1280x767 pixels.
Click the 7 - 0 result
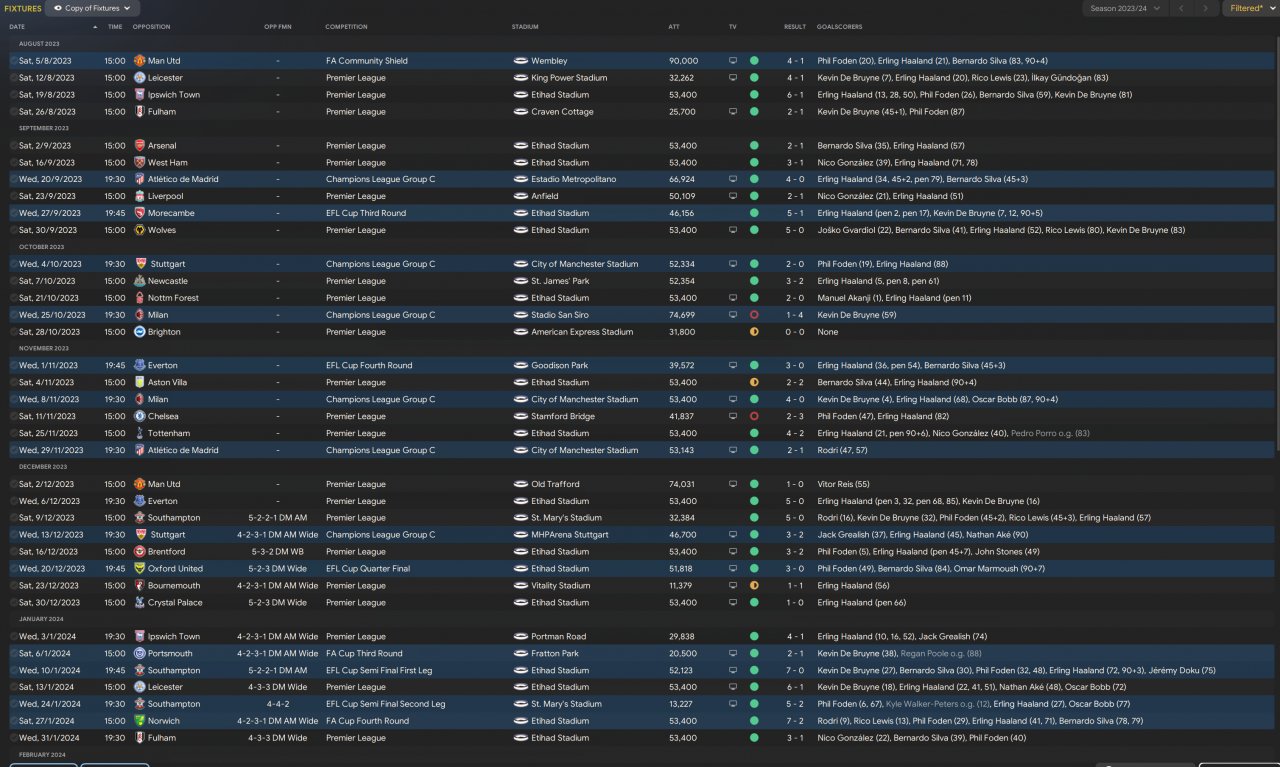tap(795, 670)
